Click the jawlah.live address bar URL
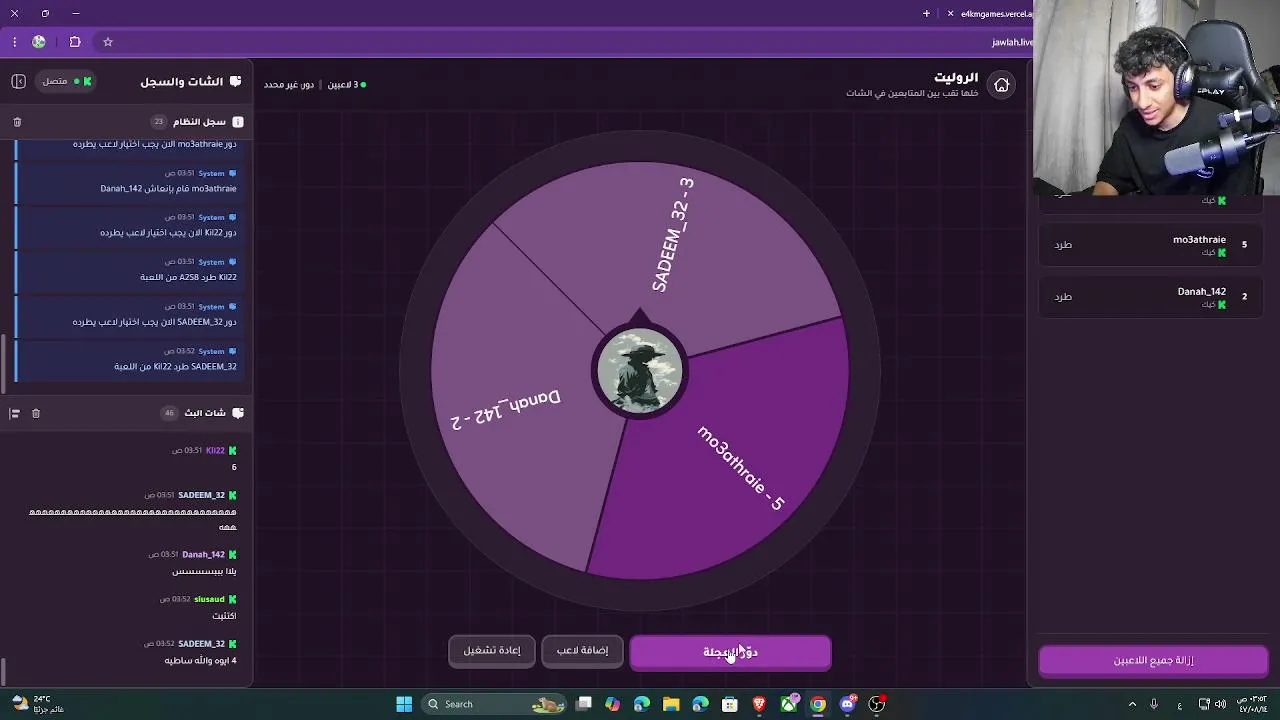The width and height of the screenshot is (1280, 720). tap(1012, 42)
